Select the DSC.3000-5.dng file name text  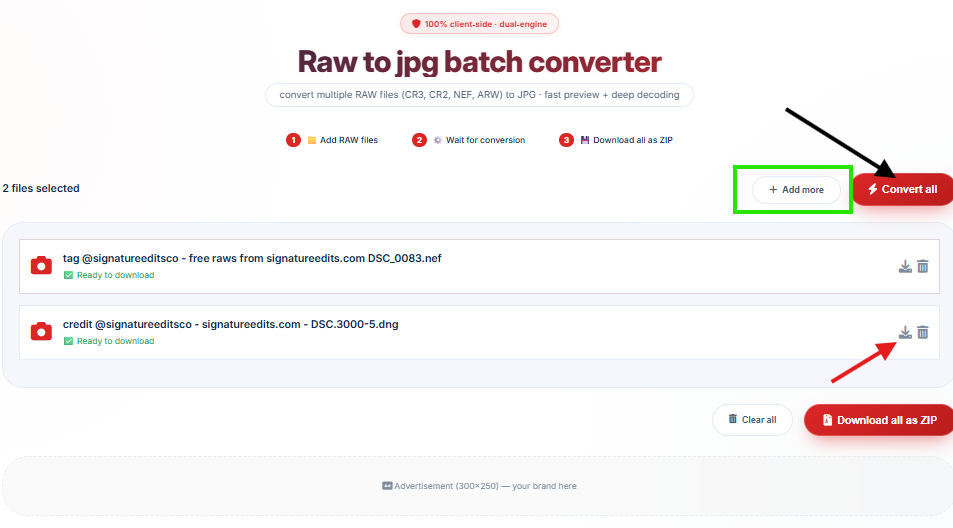[x=230, y=324]
